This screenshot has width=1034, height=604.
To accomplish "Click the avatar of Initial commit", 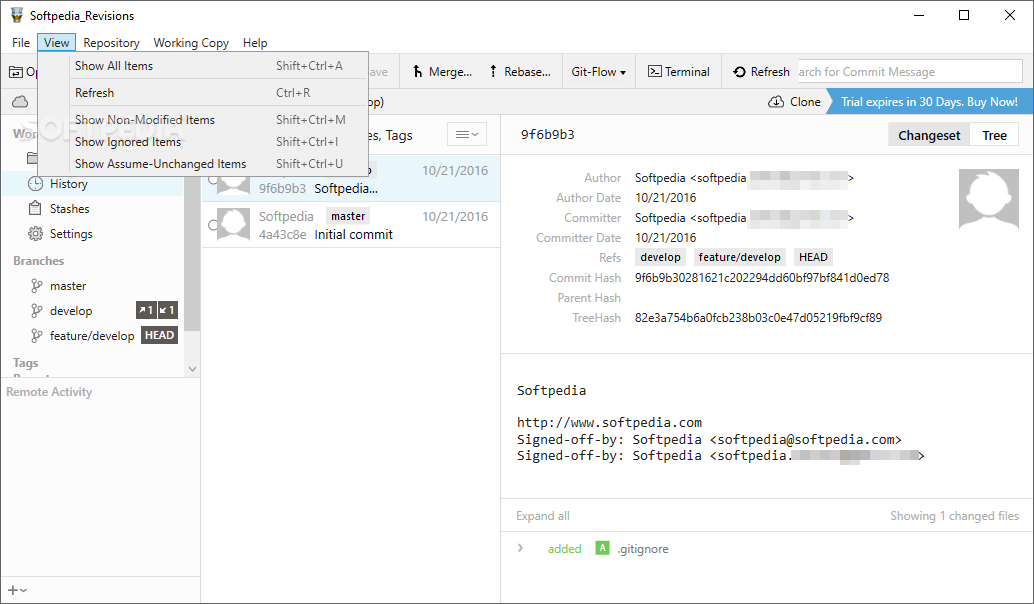I will tap(233, 224).
